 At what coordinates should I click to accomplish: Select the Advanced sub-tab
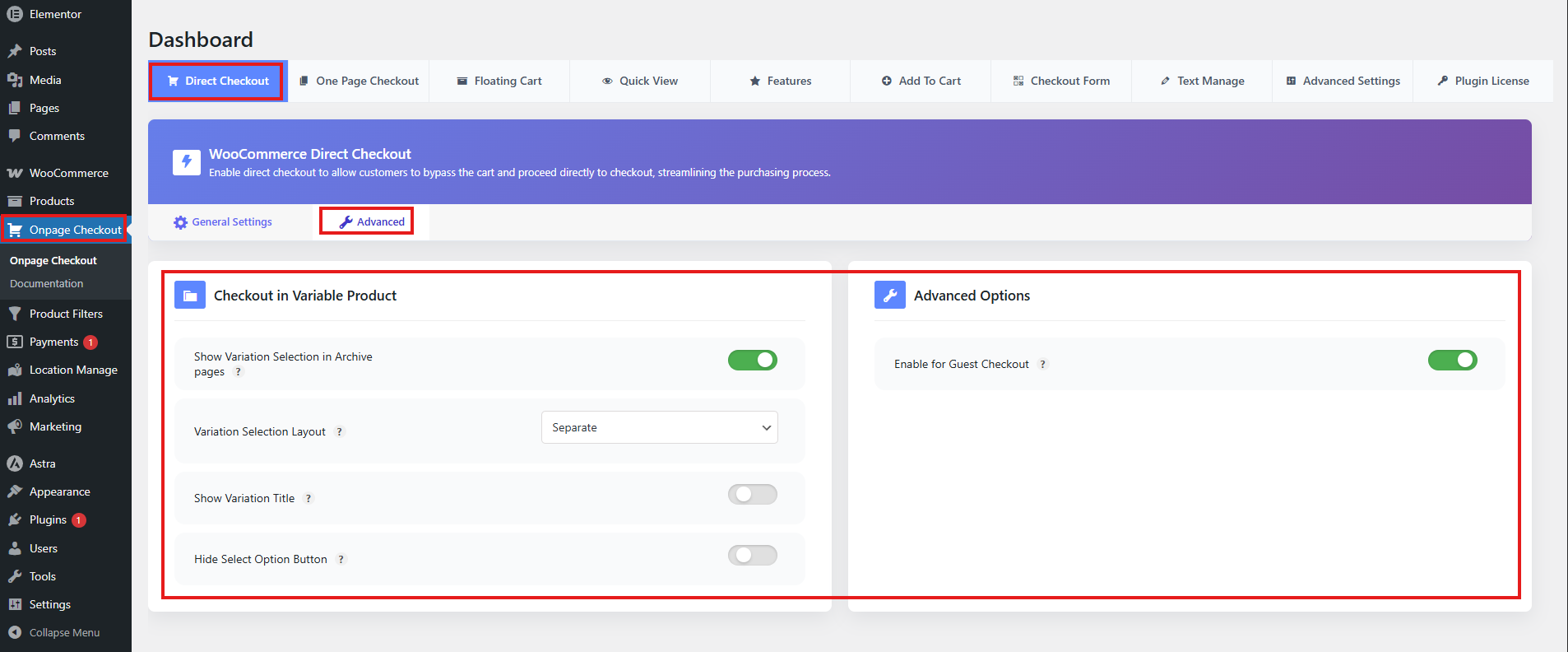tap(372, 222)
